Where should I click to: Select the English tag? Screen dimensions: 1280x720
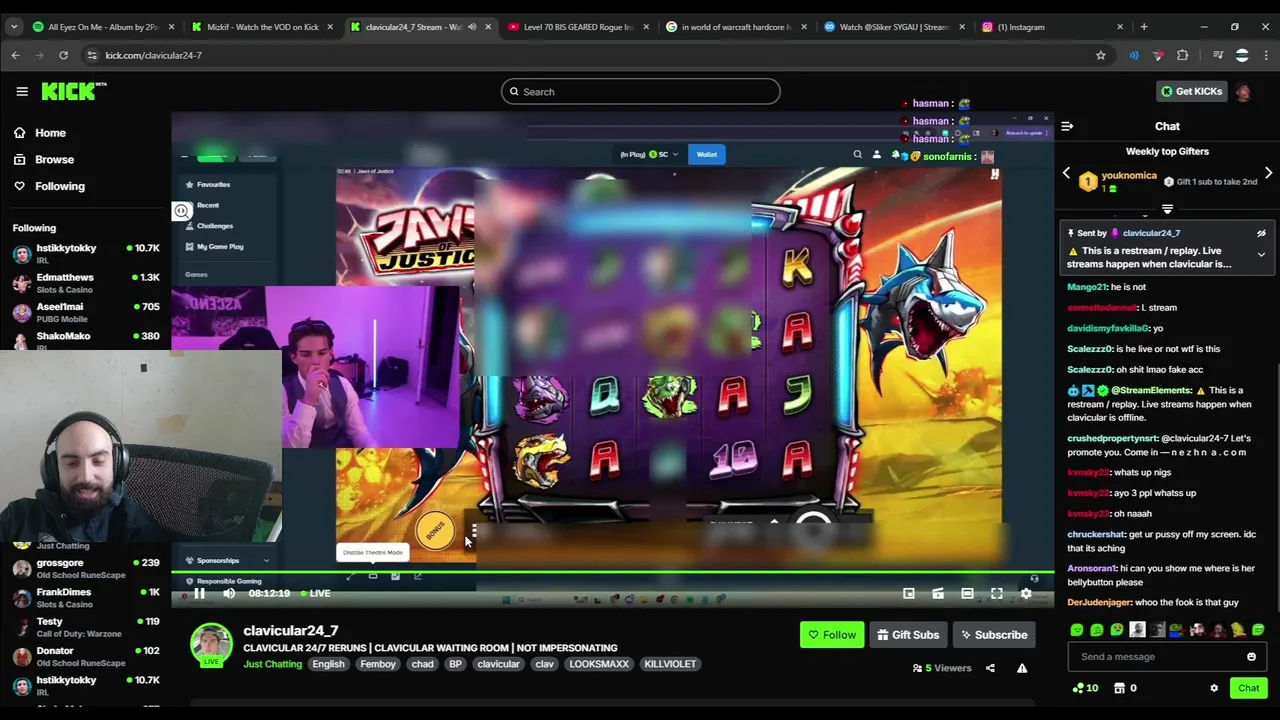point(328,664)
